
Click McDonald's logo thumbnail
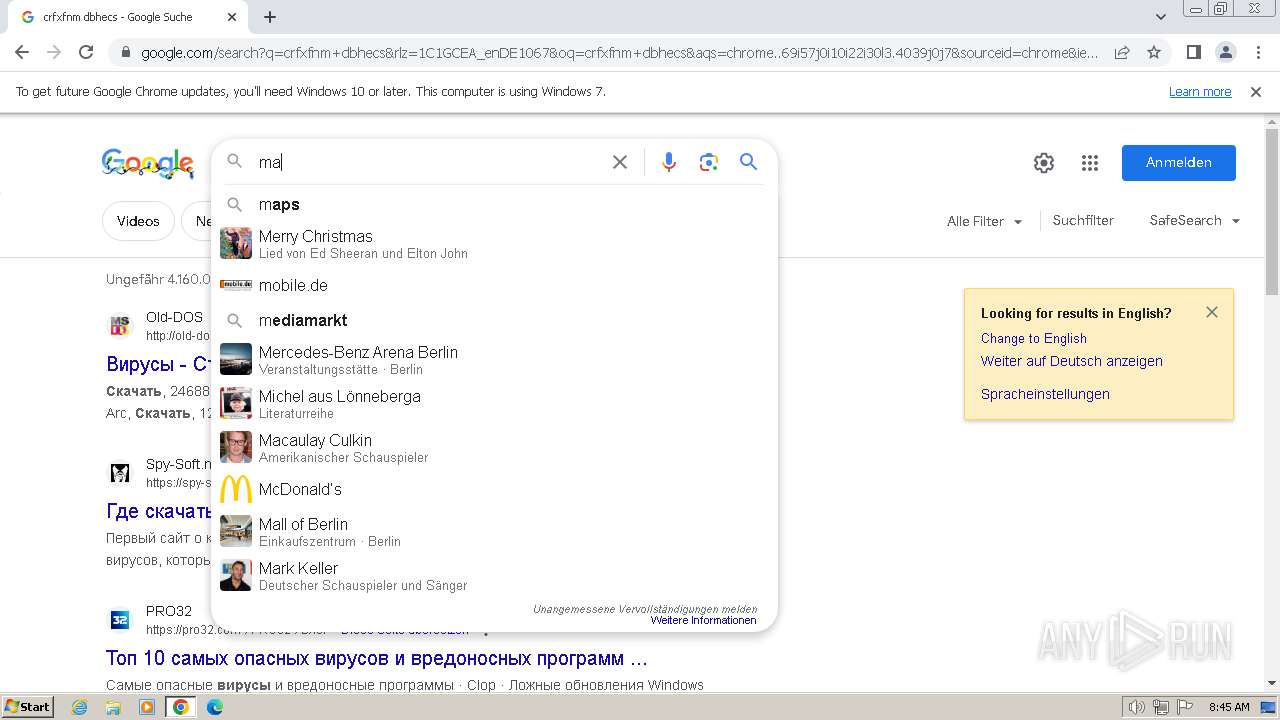click(236, 489)
